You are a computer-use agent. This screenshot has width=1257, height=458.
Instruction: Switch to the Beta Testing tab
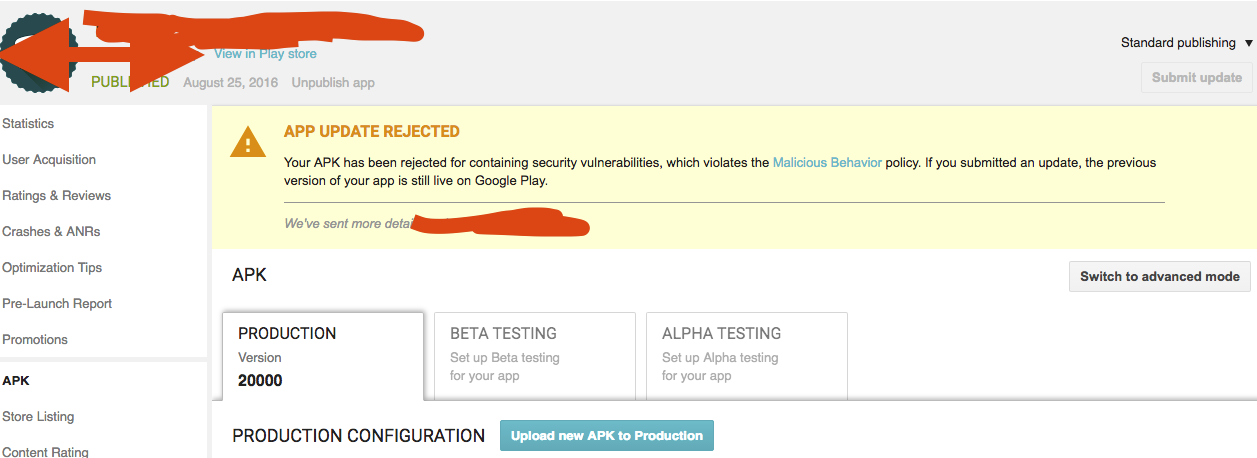pyautogui.click(x=534, y=356)
